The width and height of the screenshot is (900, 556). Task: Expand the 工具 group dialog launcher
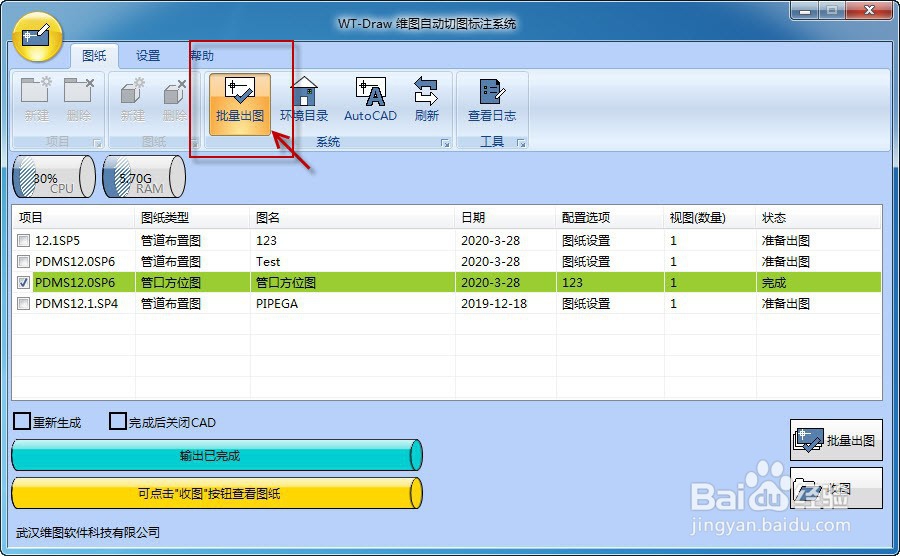(x=521, y=142)
